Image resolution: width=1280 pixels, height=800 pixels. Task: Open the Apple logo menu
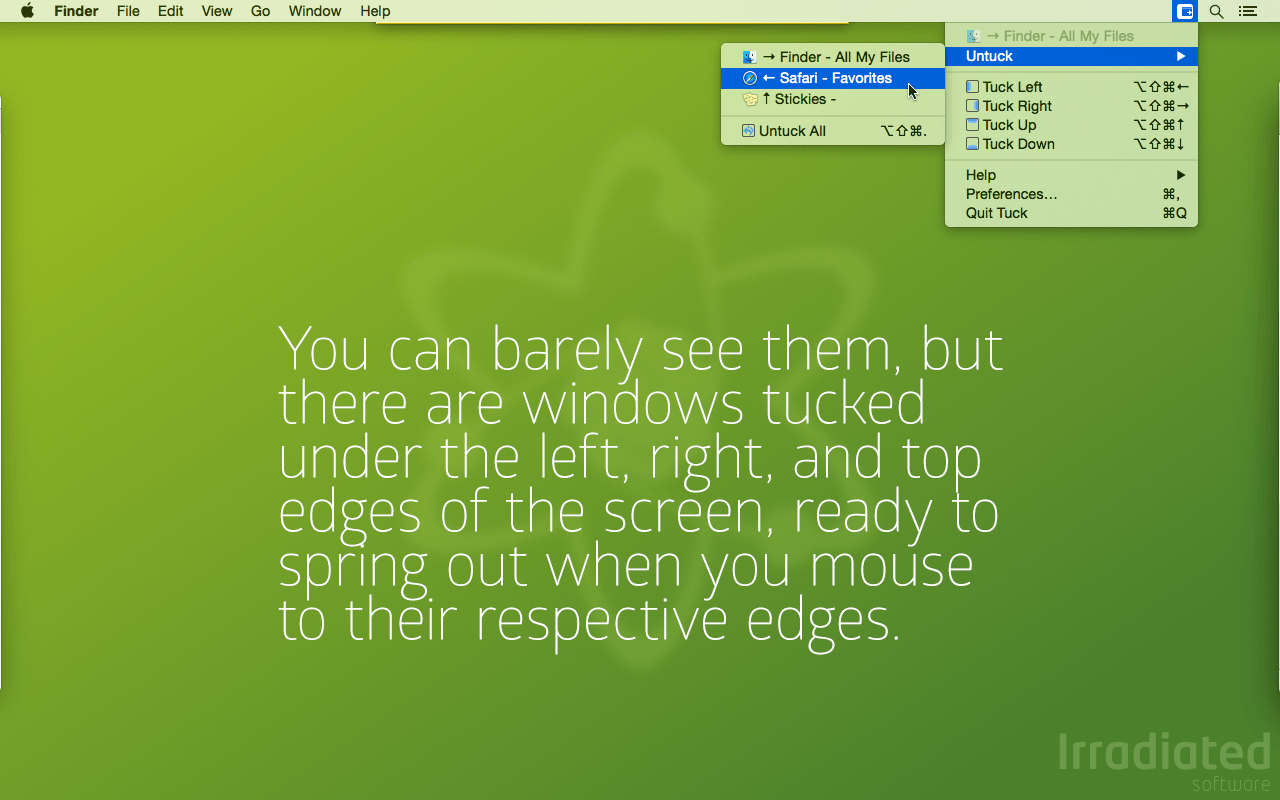coord(27,11)
